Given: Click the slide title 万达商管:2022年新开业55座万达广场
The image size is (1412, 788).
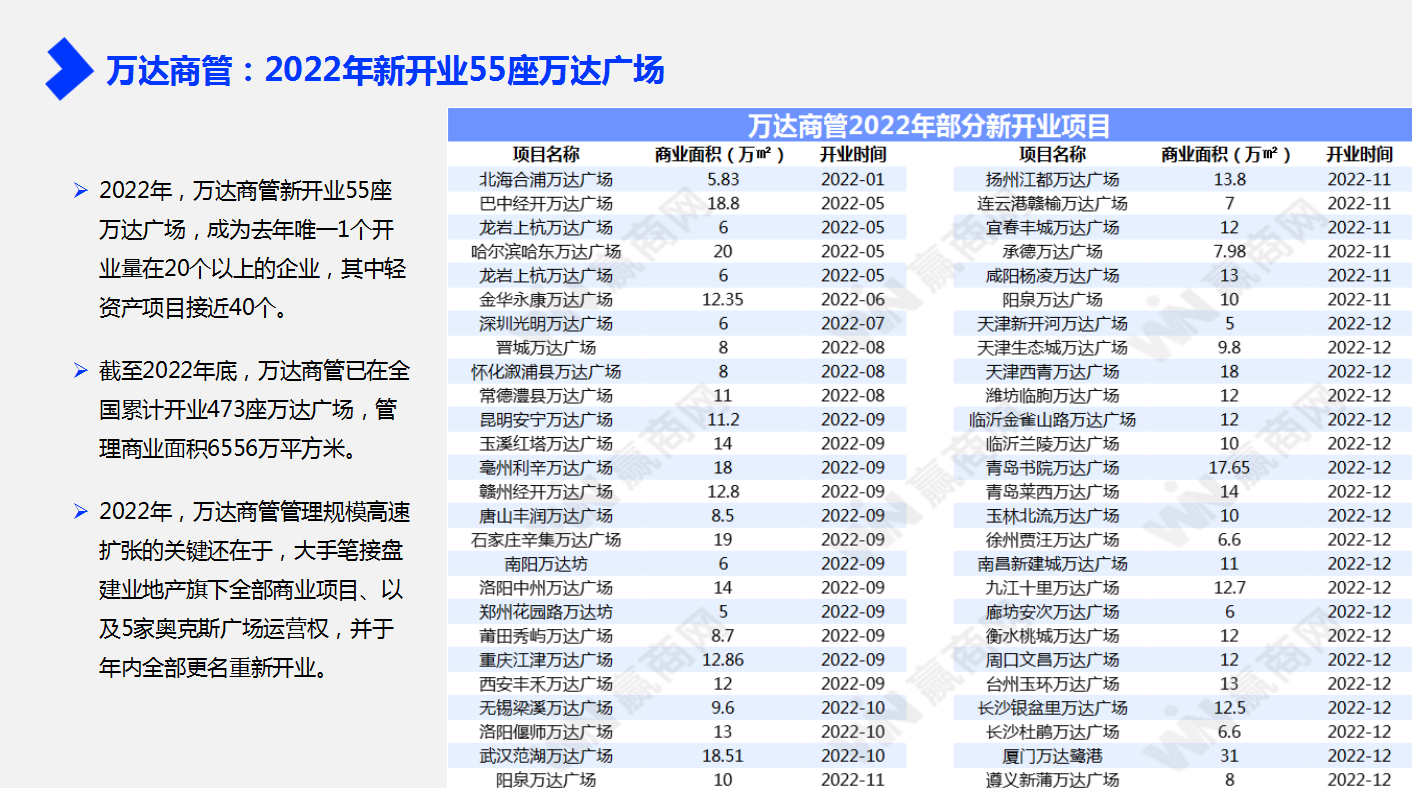Looking at the screenshot, I should pyautogui.click(x=385, y=70).
